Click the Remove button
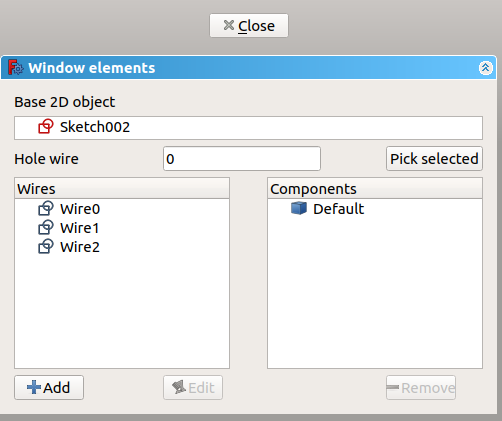 click(421, 388)
